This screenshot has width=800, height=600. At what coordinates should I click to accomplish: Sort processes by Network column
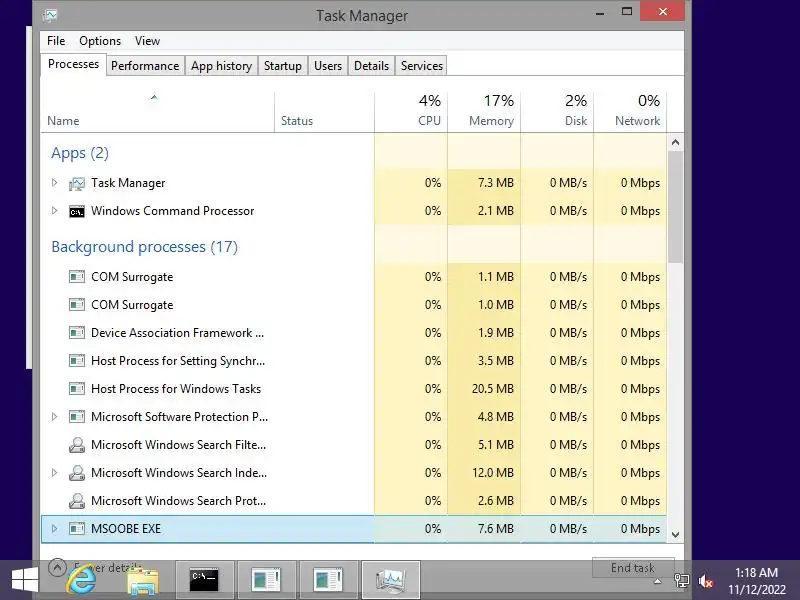click(x=631, y=112)
